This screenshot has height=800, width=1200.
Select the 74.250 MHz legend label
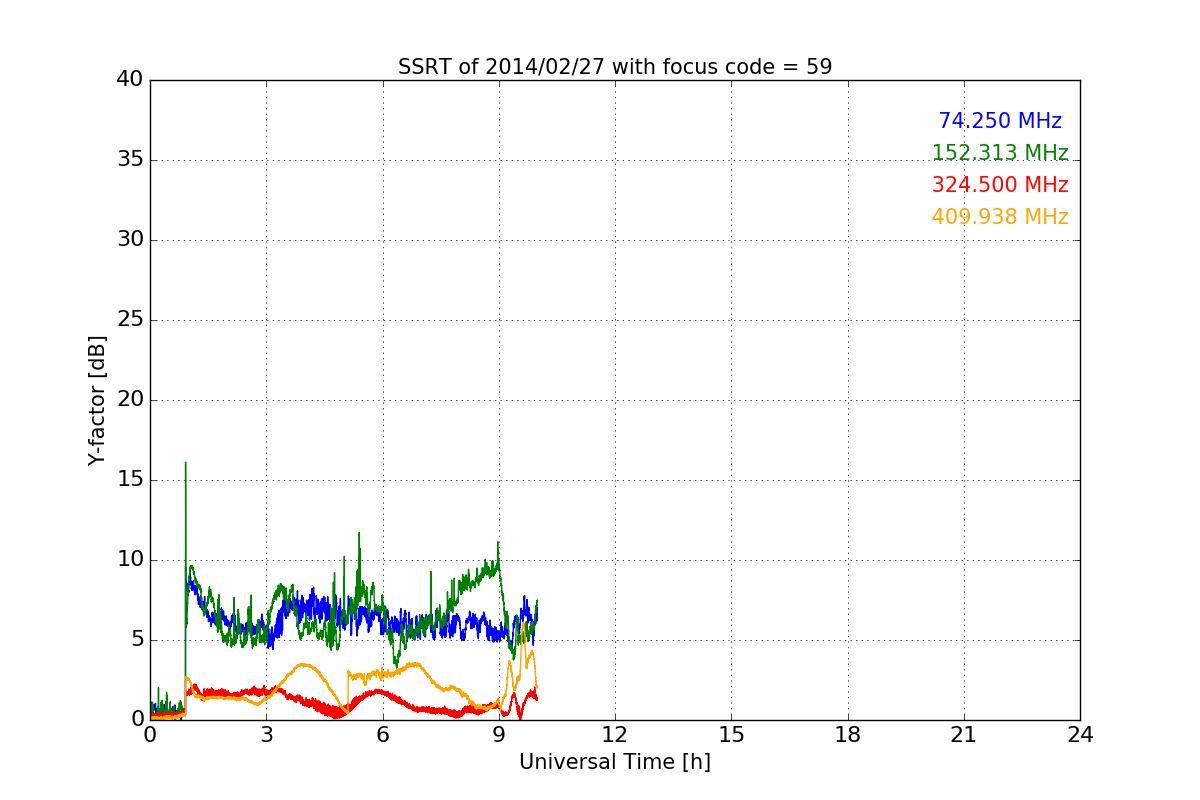tap(1000, 121)
